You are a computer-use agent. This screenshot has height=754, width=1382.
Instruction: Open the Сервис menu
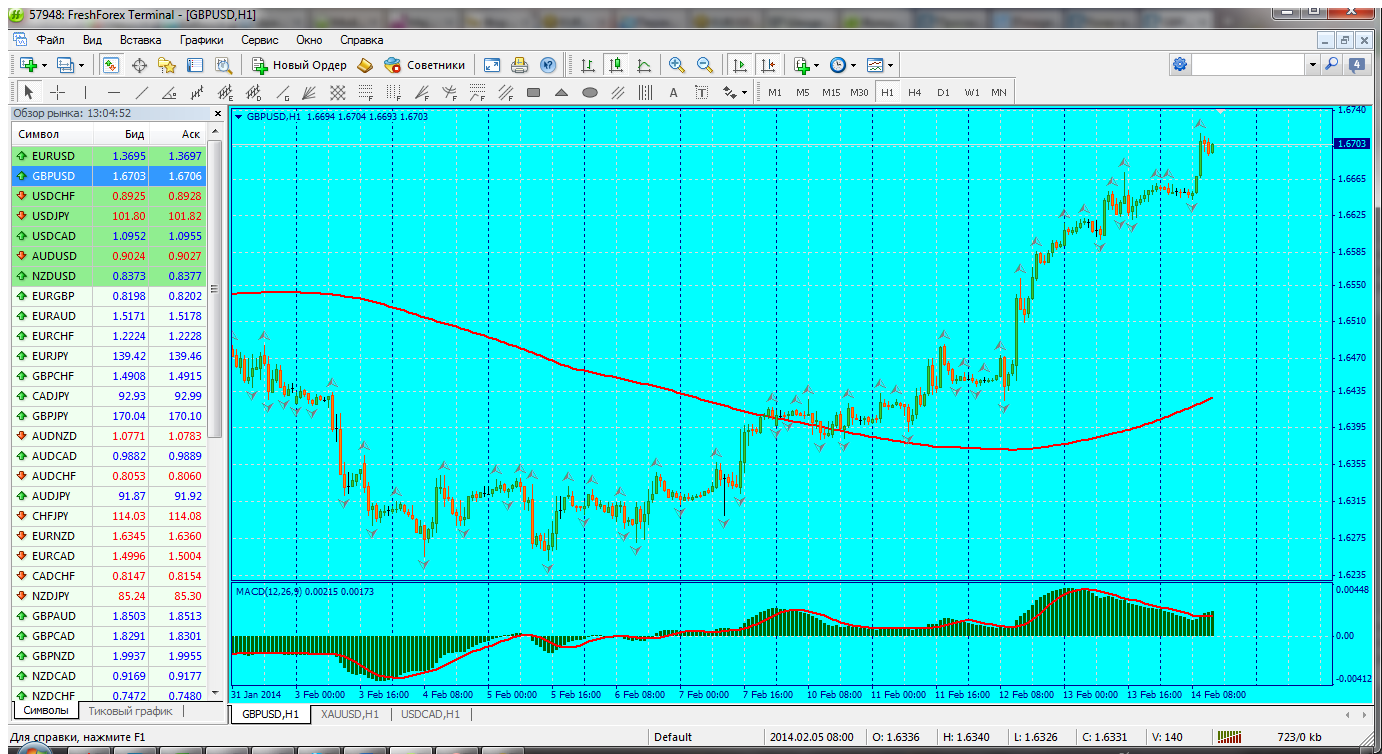pos(259,40)
